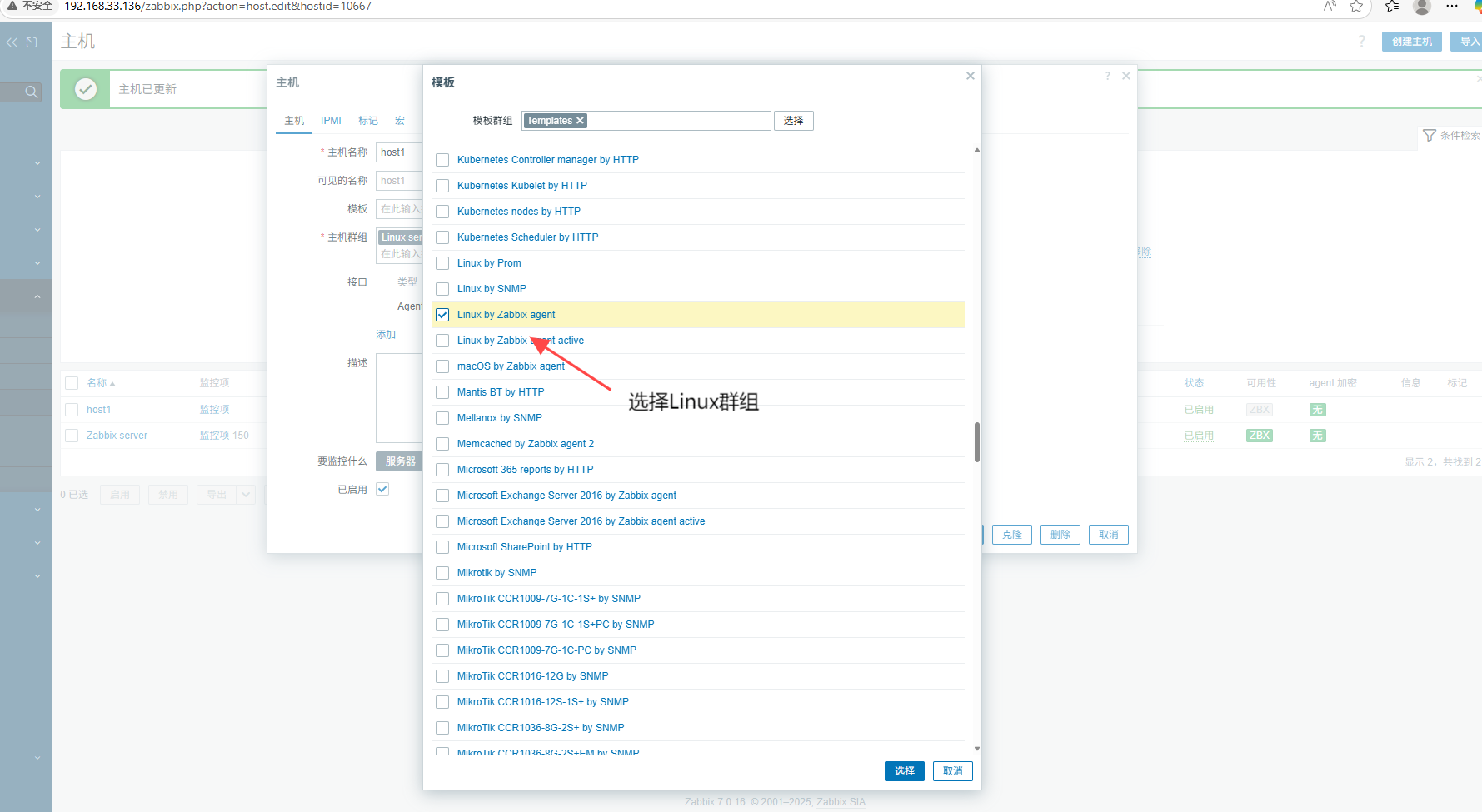Click the template list scrollbar thumb
This screenshot has width=1482, height=812.
977,441
